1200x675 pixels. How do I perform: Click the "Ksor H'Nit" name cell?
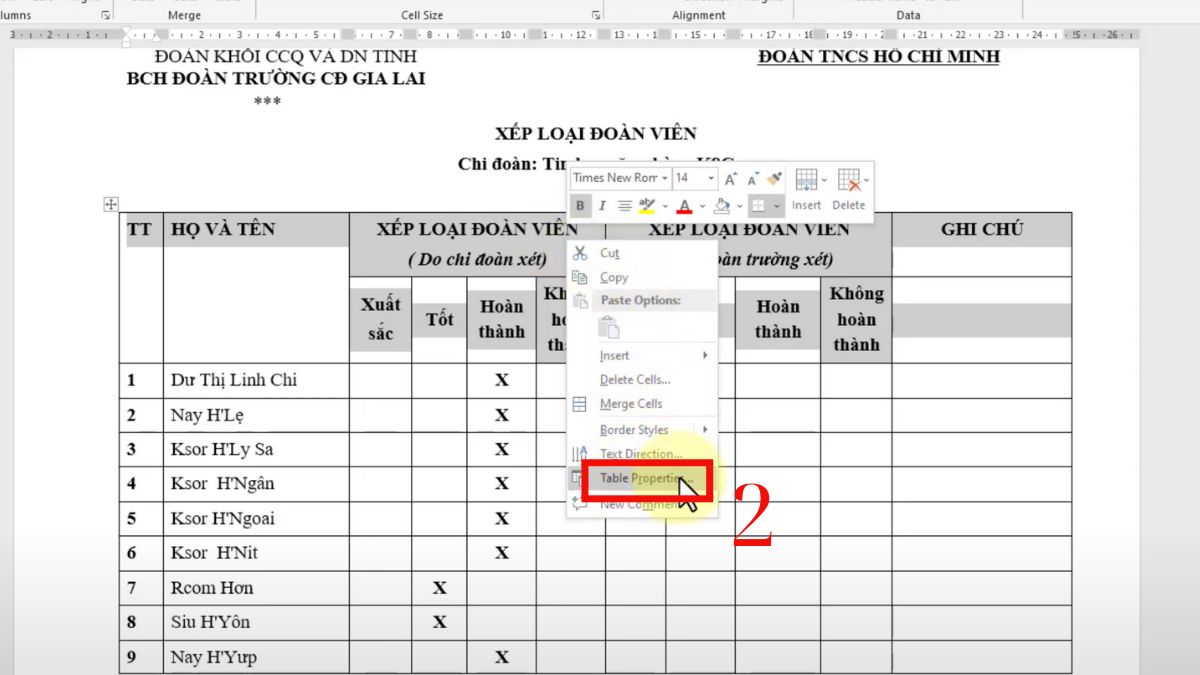click(256, 552)
